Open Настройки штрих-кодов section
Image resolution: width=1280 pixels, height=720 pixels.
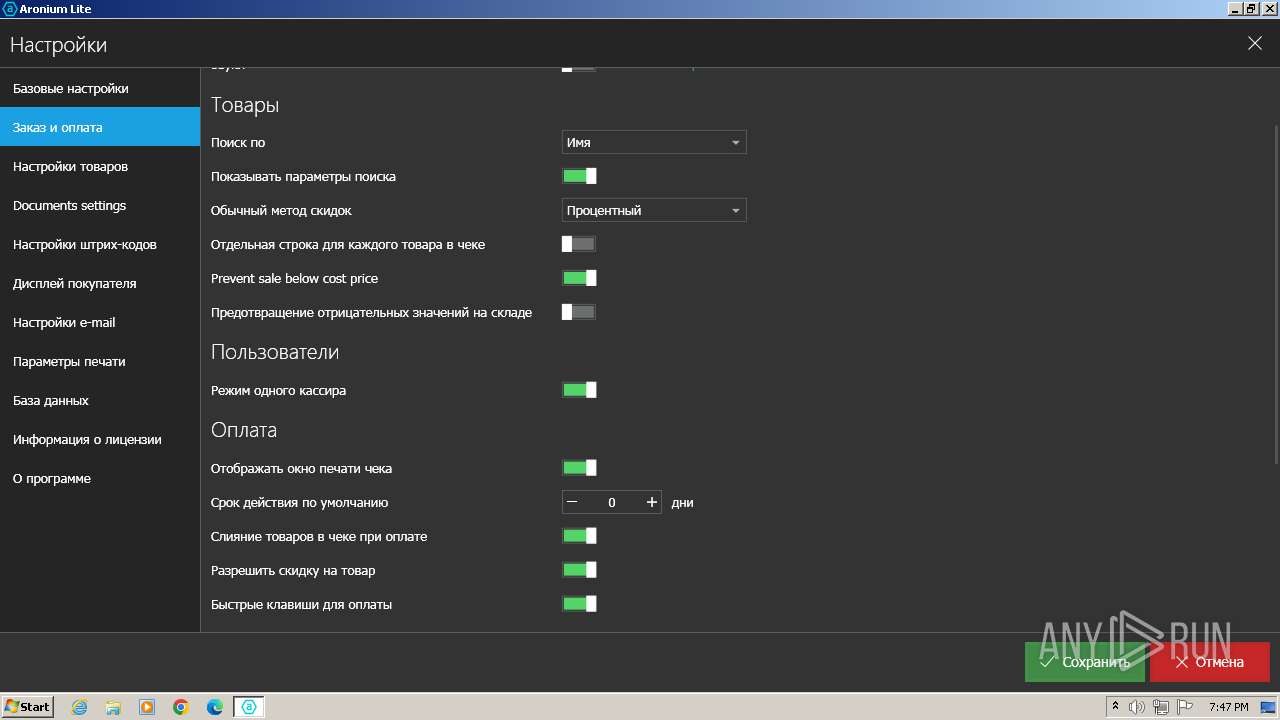tap(100, 244)
